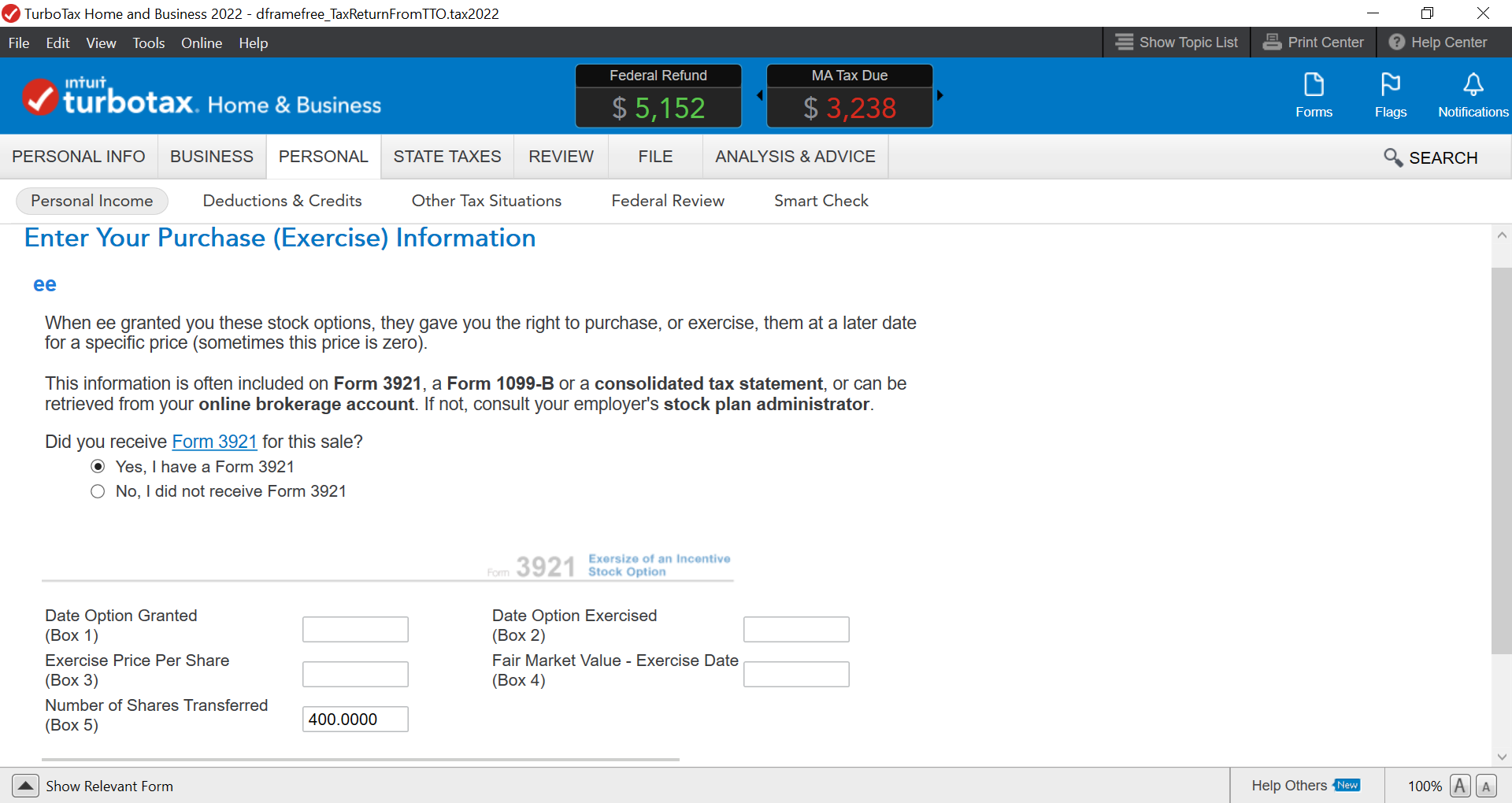Open the Print Center
The height and width of the screenshot is (803, 1512).
[x=1314, y=43]
